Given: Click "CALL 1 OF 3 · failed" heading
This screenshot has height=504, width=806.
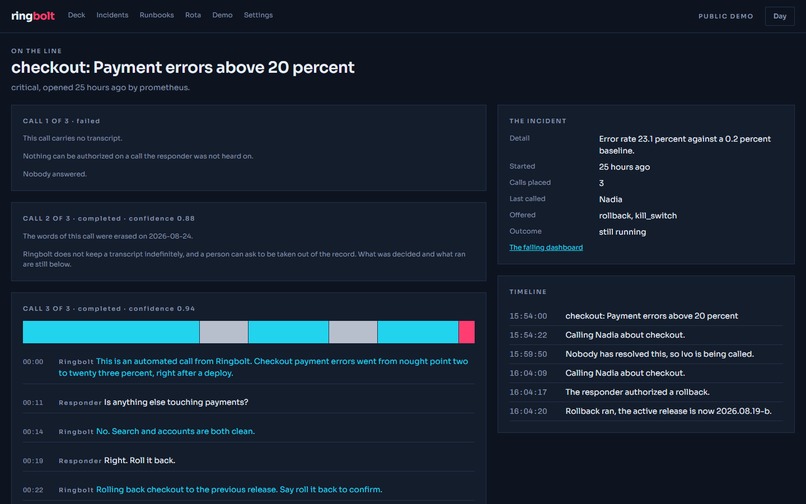Looking at the screenshot, I should tap(61, 121).
